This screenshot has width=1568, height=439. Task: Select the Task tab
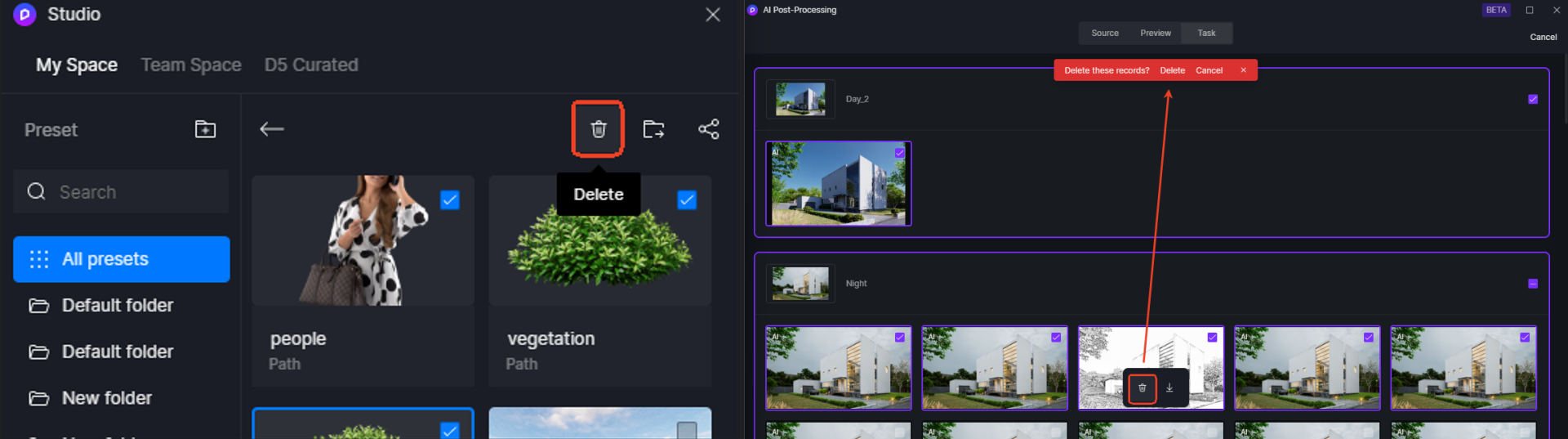[x=1206, y=33]
